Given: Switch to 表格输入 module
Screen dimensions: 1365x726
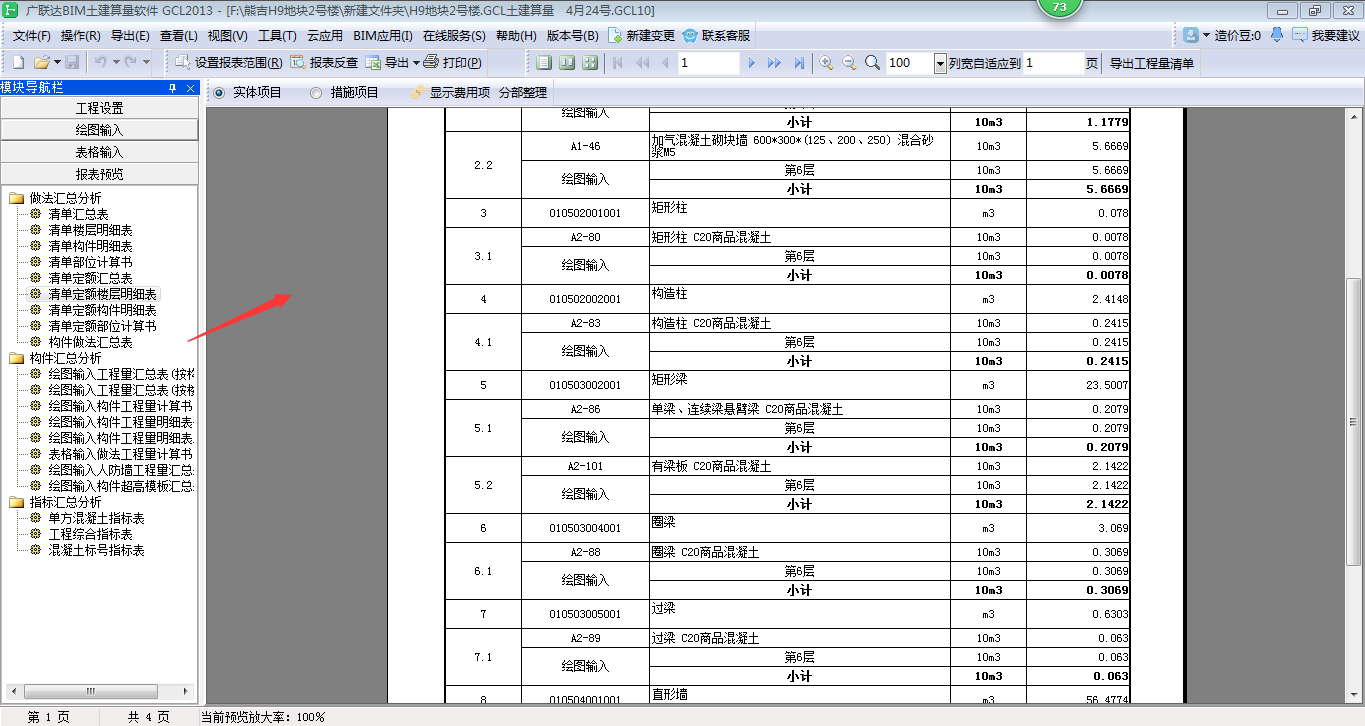Looking at the screenshot, I should point(100,152).
